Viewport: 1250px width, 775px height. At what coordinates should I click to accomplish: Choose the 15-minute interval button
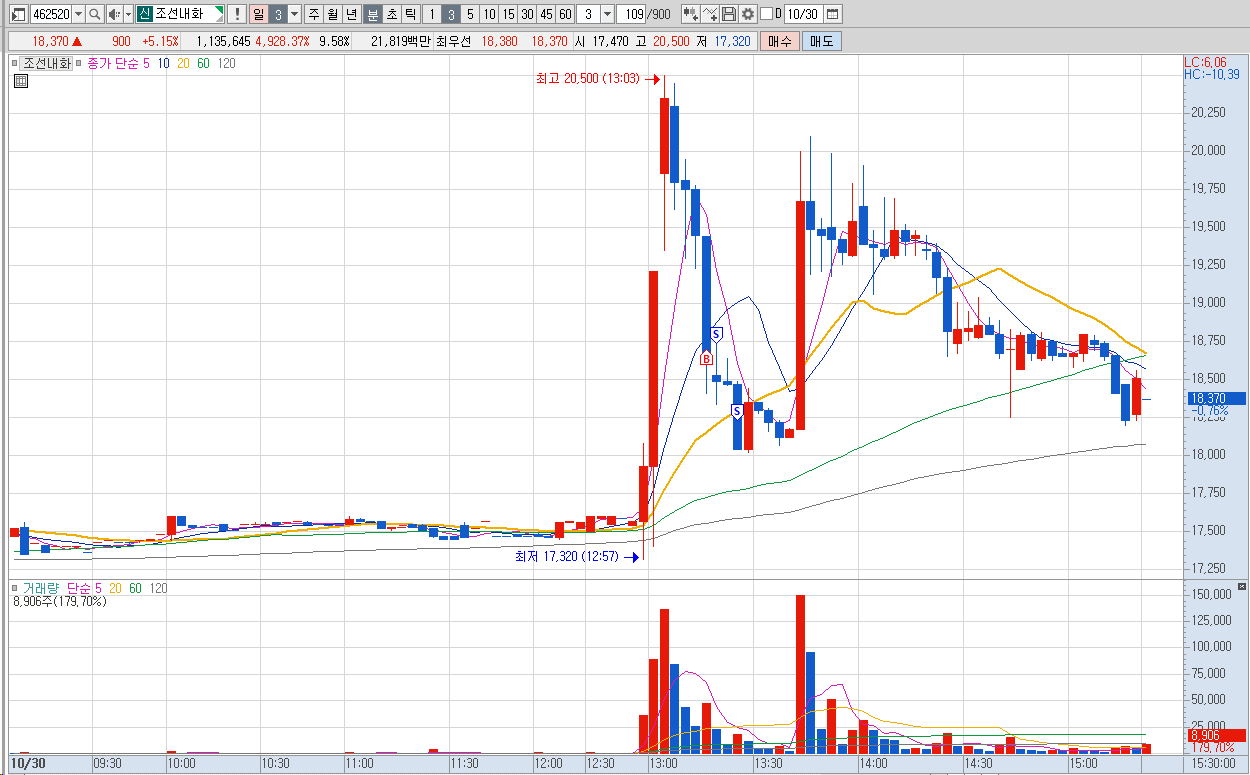(508, 14)
